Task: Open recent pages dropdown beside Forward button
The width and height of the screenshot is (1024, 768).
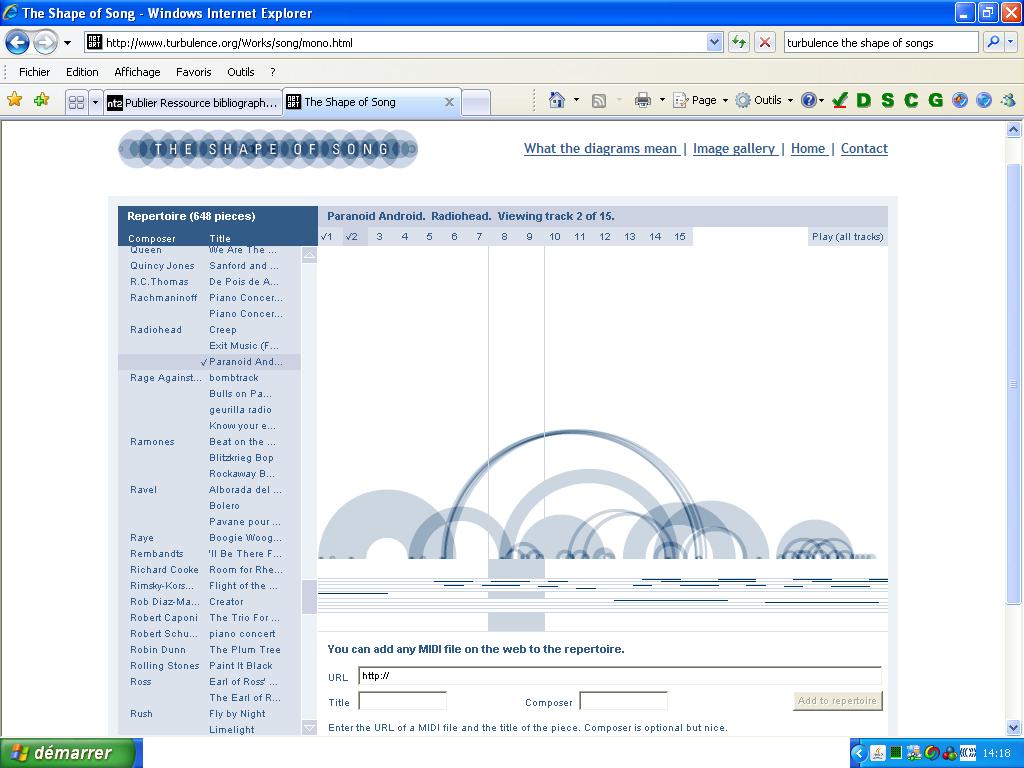Action: pos(67,43)
